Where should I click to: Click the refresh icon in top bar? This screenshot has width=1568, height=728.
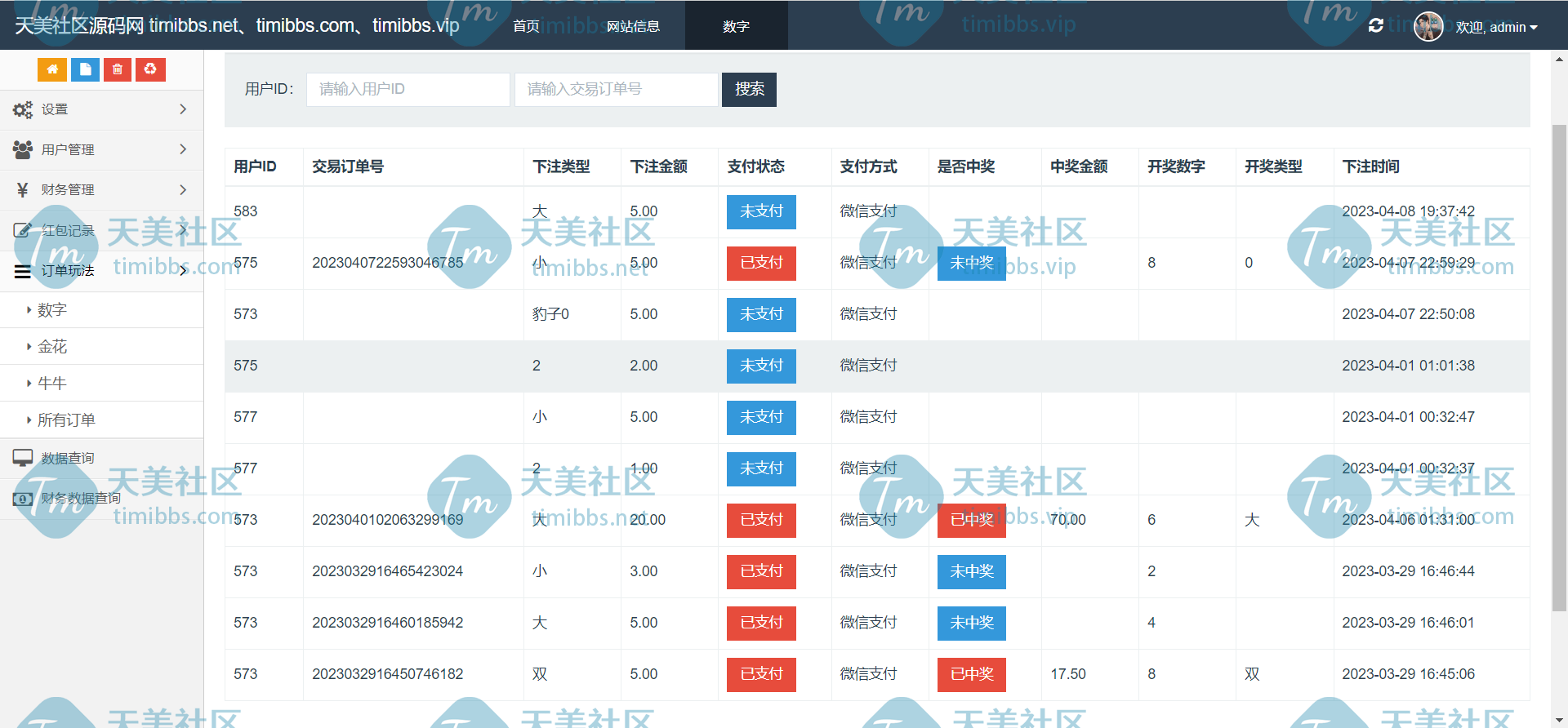[1376, 26]
